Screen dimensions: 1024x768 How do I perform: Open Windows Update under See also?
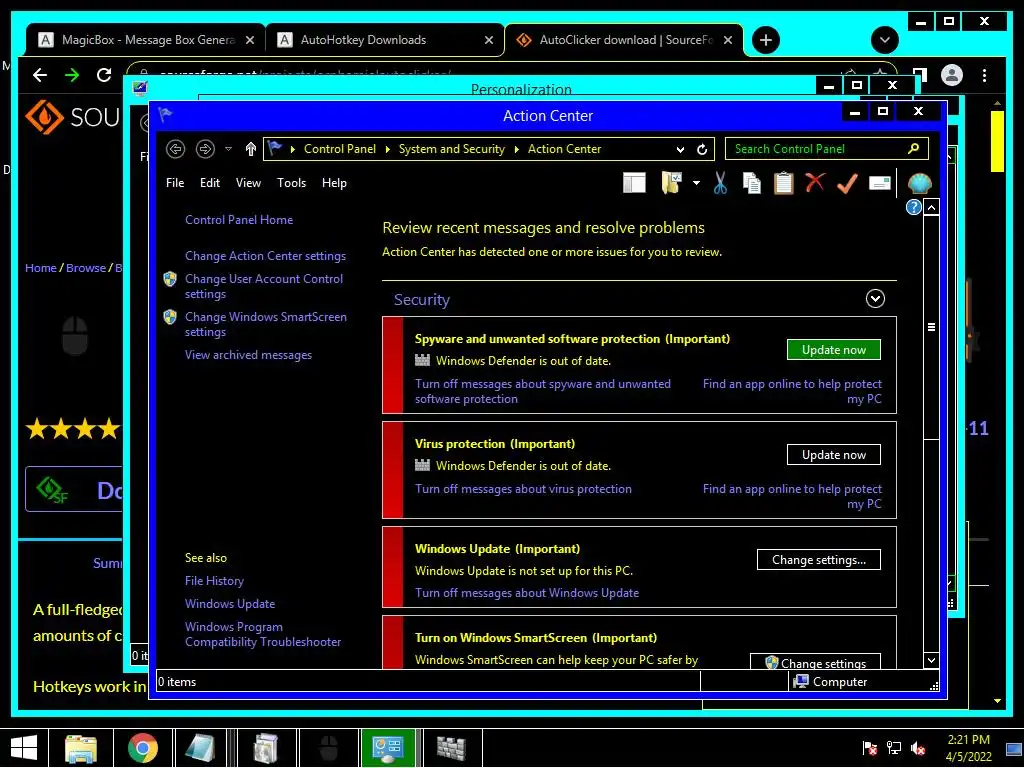[230, 604]
